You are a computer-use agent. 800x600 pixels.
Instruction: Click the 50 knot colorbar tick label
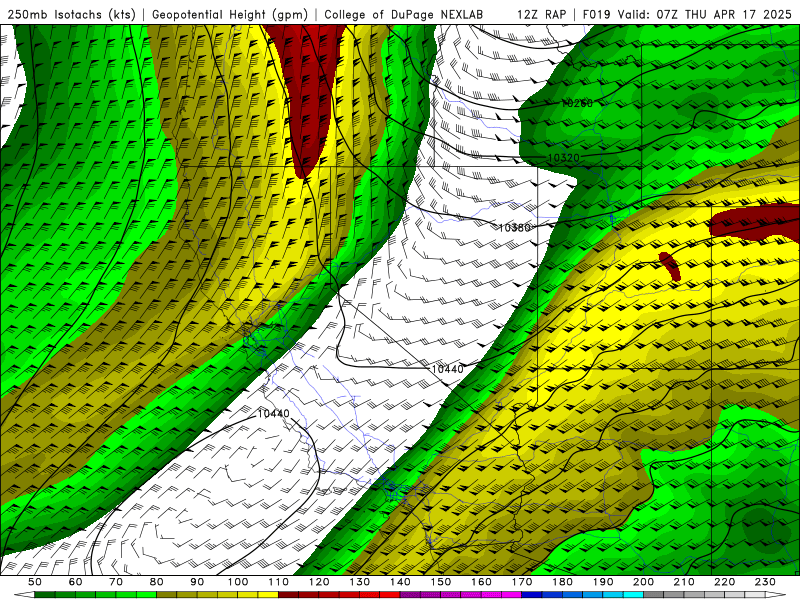tap(35, 582)
